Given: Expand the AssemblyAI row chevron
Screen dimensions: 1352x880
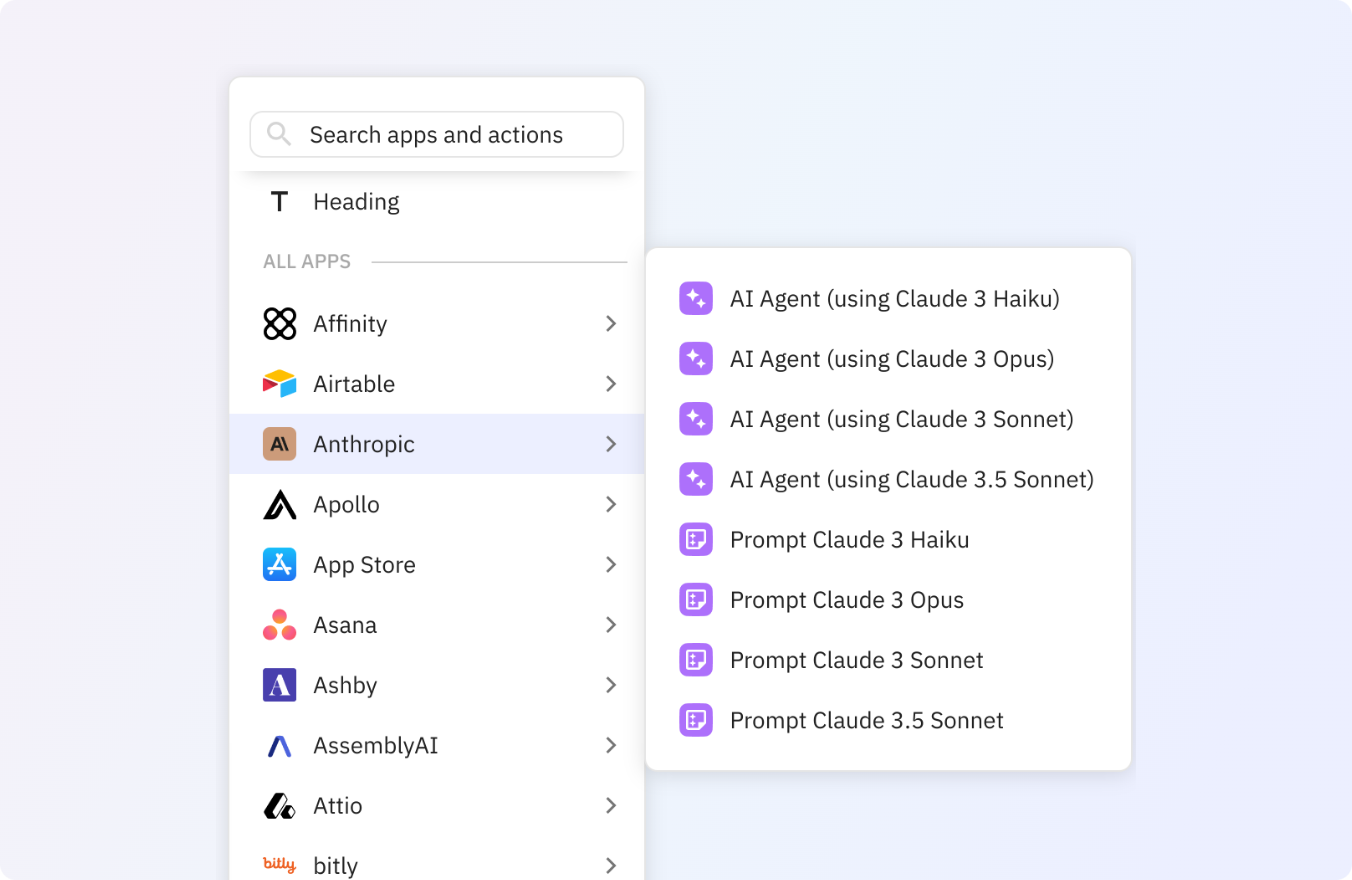Looking at the screenshot, I should click(611, 746).
